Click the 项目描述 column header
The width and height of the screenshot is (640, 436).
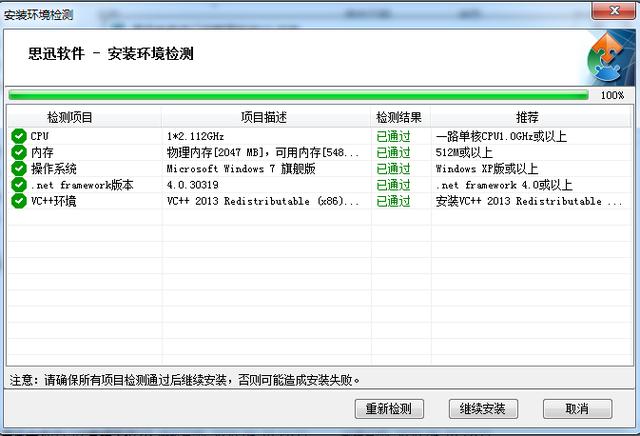pyautogui.click(x=266, y=118)
